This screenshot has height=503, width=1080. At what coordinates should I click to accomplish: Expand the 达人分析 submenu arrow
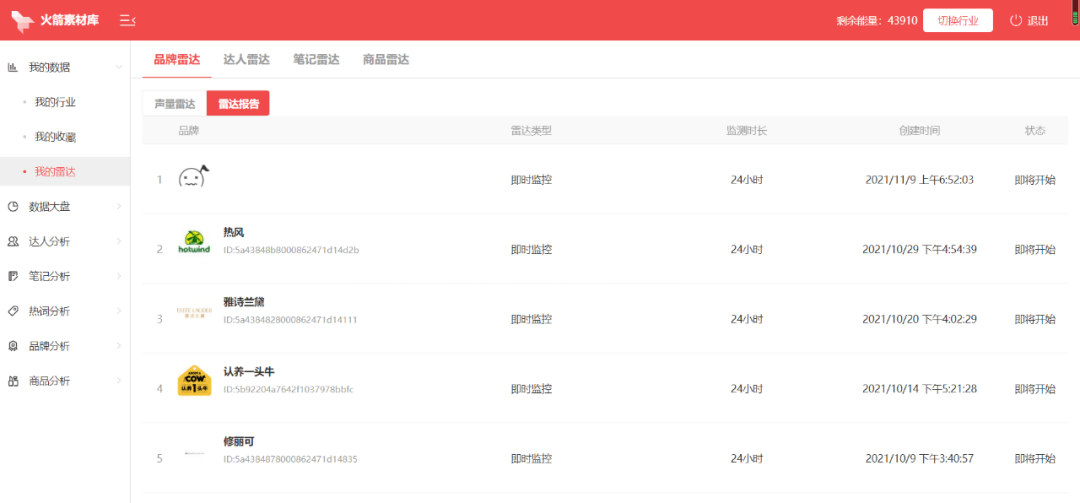(119, 242)
